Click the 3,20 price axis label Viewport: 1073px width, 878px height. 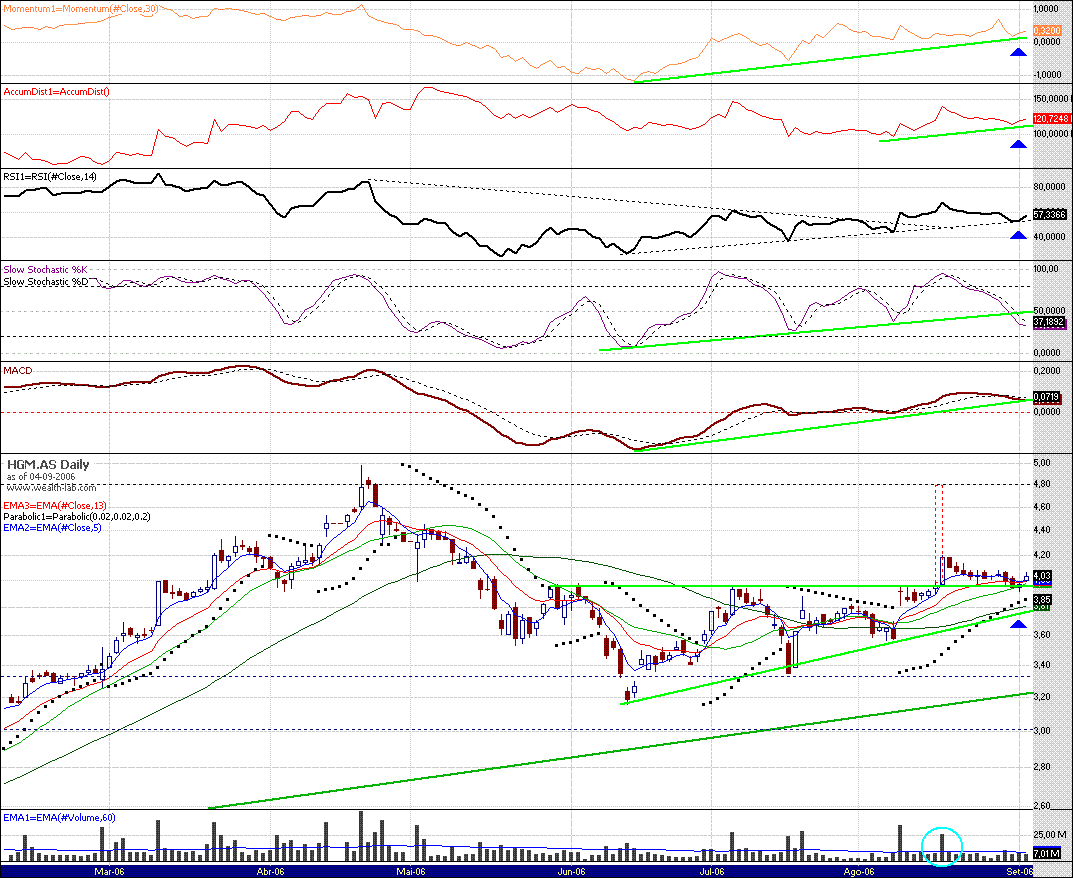1042,697
